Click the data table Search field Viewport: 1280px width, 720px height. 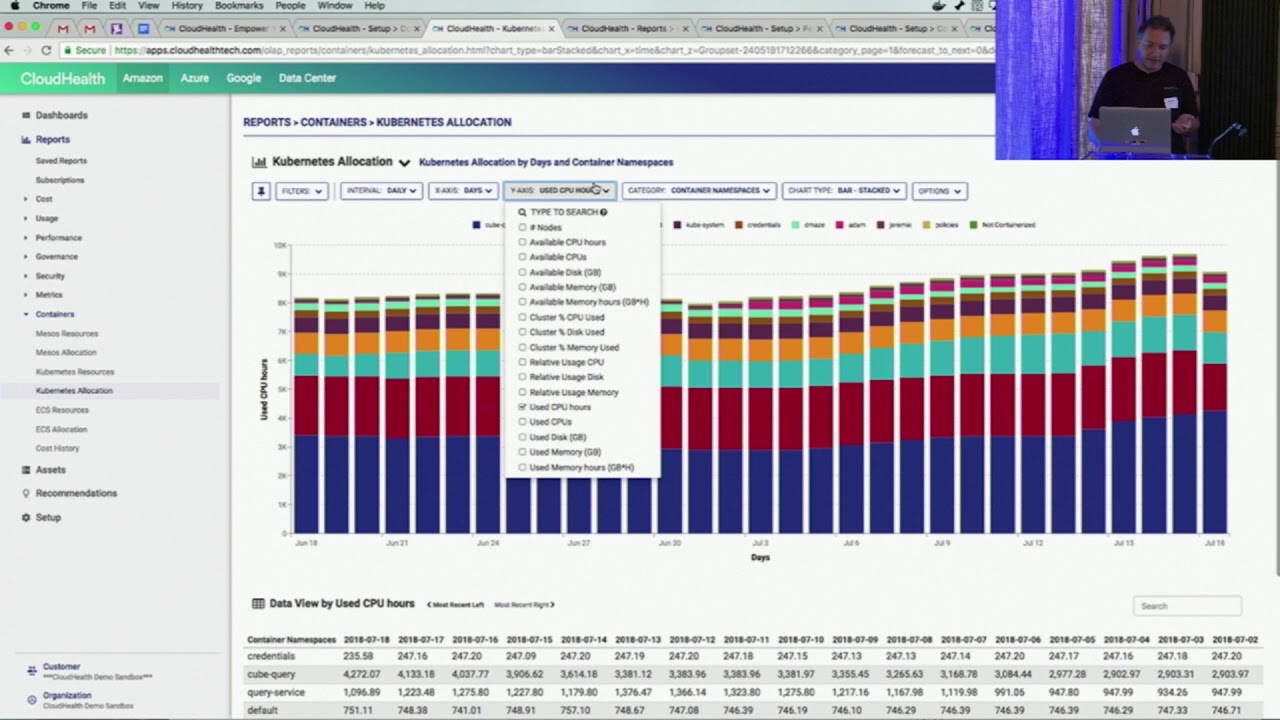click(x=1187, y=606)
